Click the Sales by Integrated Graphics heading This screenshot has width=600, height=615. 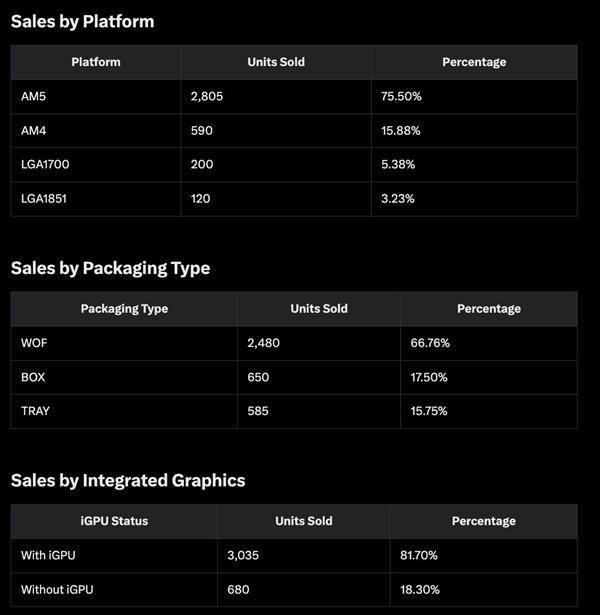pyautogui.click(x=128, y=480)
